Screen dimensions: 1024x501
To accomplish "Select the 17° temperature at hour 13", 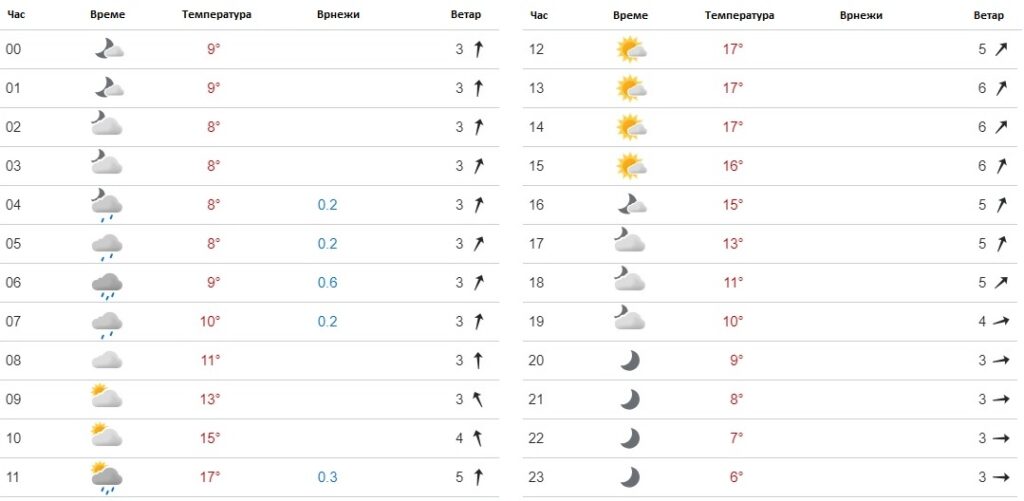I will (733, 88).
